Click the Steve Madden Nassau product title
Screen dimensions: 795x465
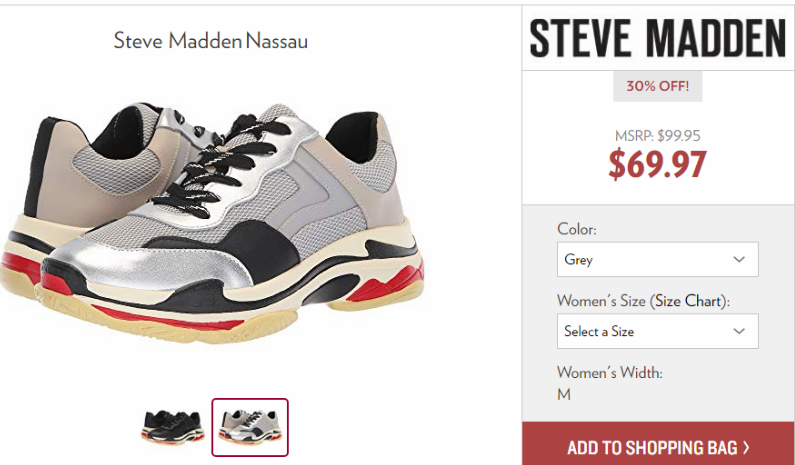coord(211,41)
